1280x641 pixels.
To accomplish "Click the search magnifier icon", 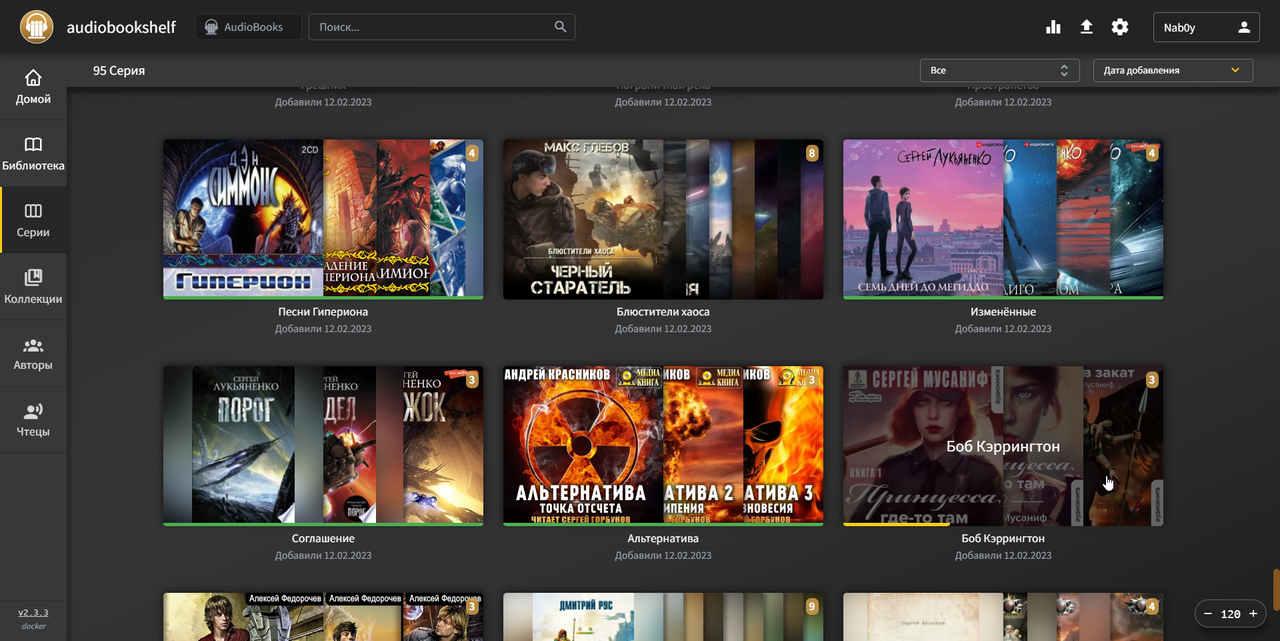I will coord(561,27).
